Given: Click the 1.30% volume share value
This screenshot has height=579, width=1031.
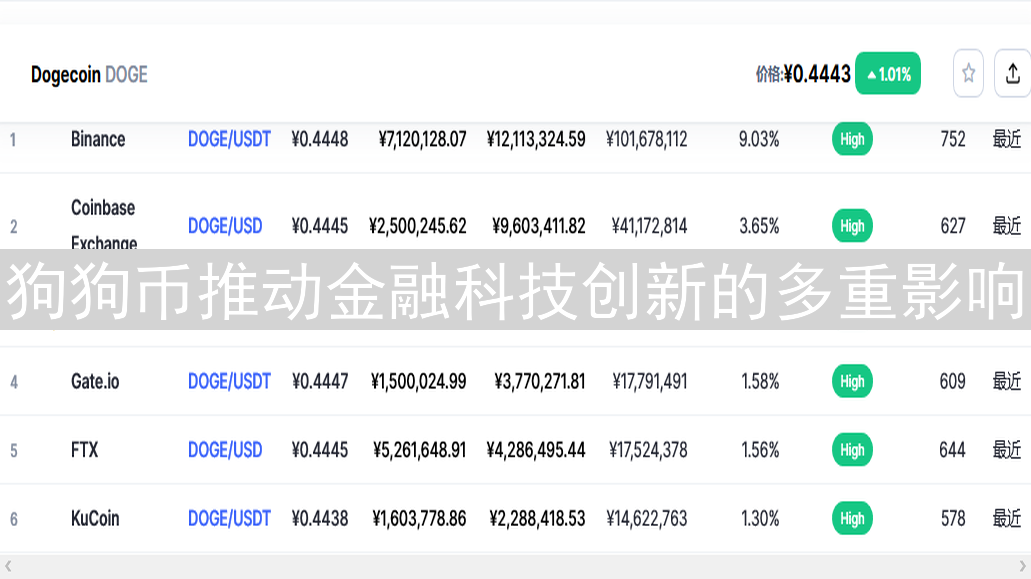Looking at the screenshot, I should coord(760,519).
